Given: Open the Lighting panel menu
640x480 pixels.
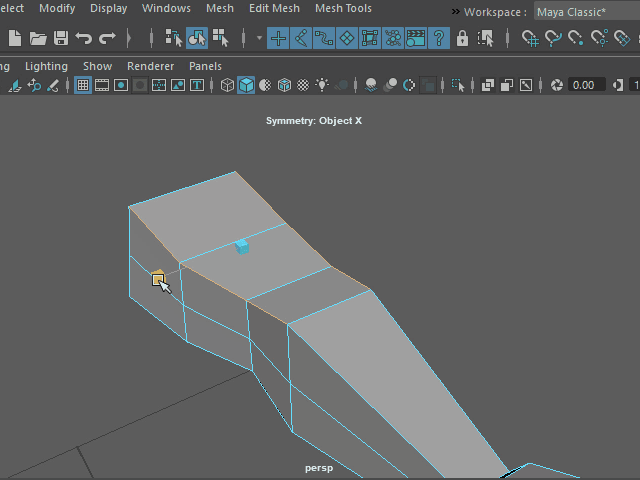Looking at the screenshot, I should tap(46, 66).
